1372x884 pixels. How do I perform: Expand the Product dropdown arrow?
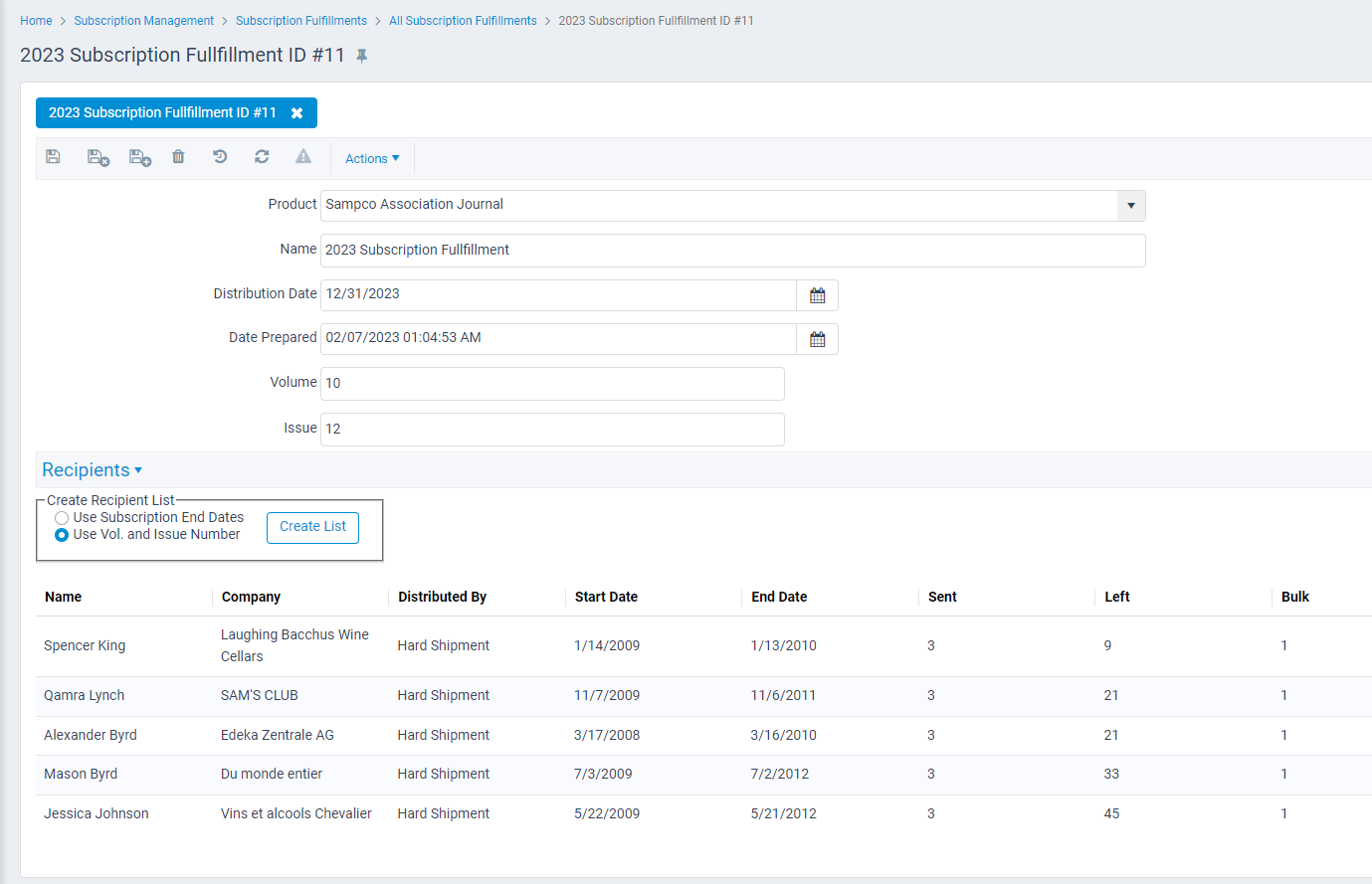pos(1131,206)
